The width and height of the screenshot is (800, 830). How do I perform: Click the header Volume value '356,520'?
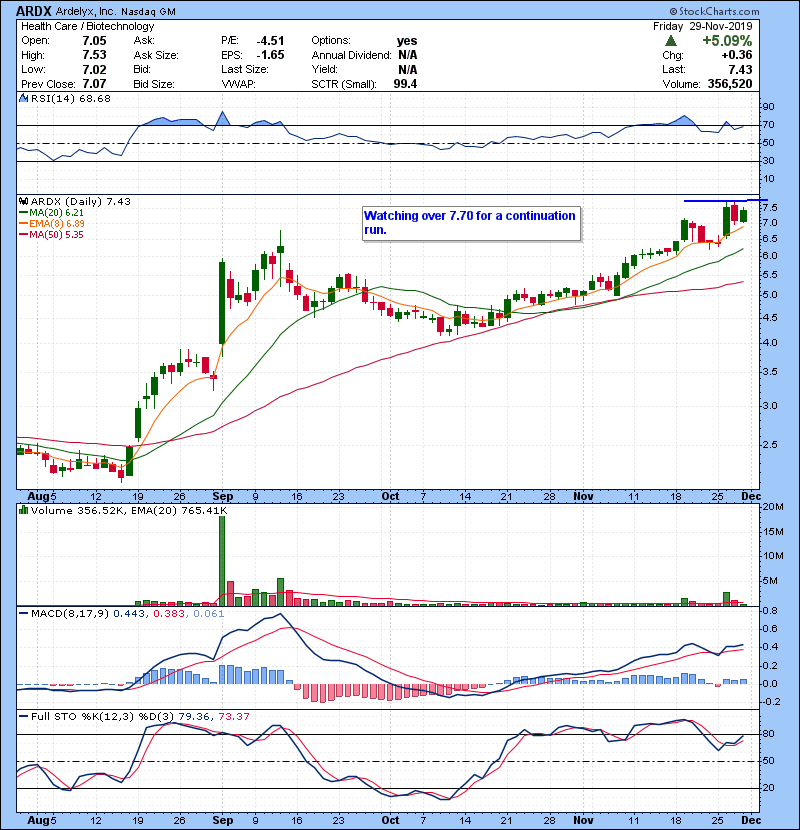click(x=730, y=84)
